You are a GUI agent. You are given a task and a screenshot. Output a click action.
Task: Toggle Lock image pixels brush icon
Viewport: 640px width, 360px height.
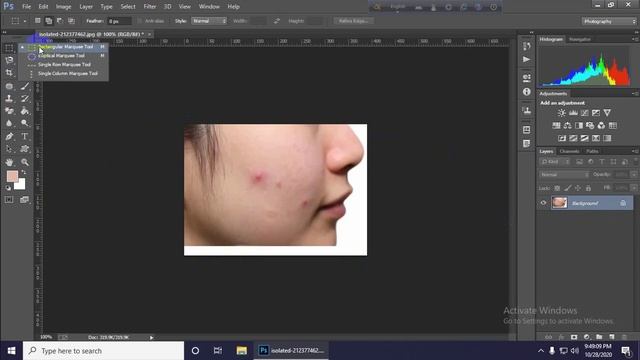point(567,188)
